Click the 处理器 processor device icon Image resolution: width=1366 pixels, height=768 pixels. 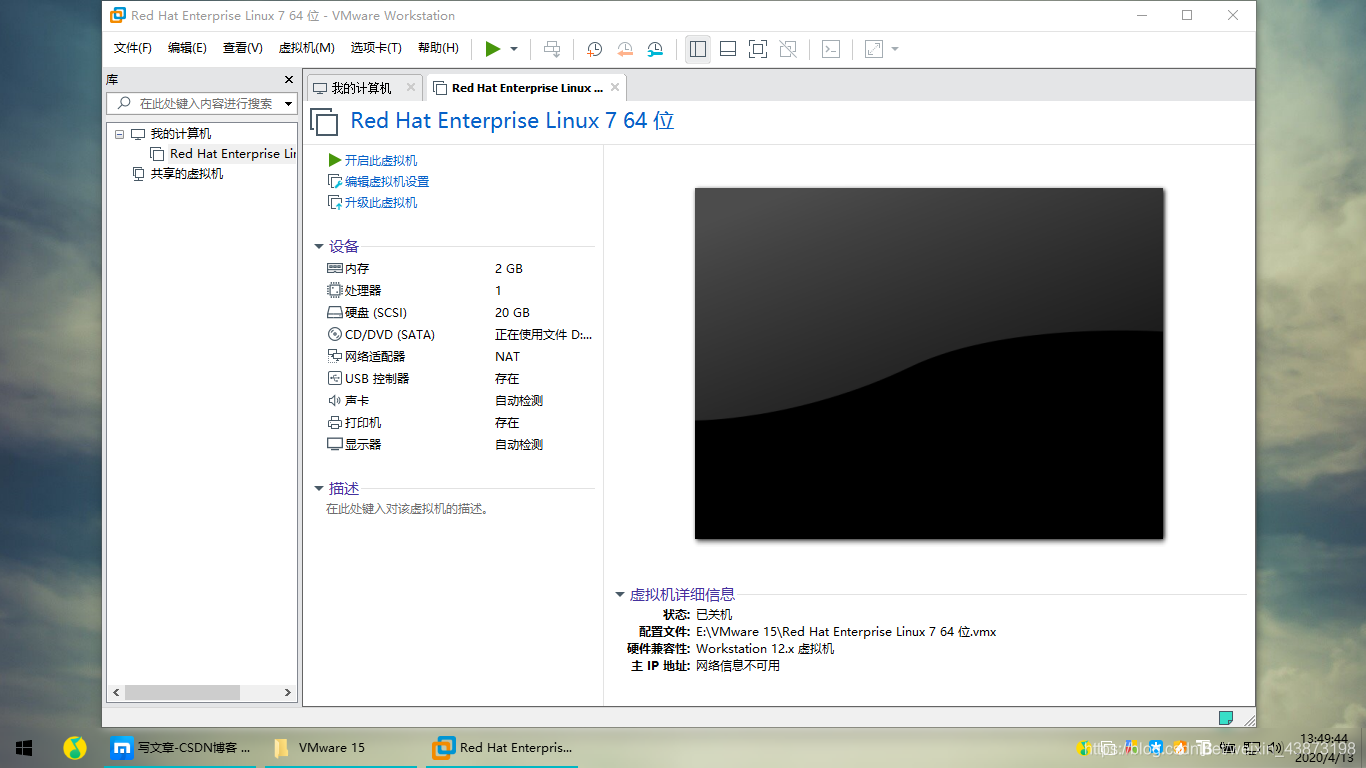pyautogui.click(x=335, y=290)
